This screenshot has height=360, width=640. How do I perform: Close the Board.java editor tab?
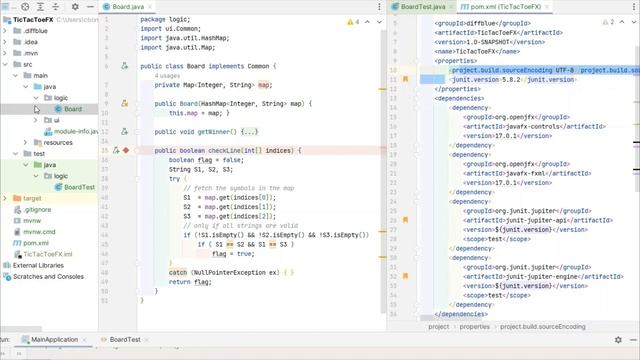coord(150,7)
